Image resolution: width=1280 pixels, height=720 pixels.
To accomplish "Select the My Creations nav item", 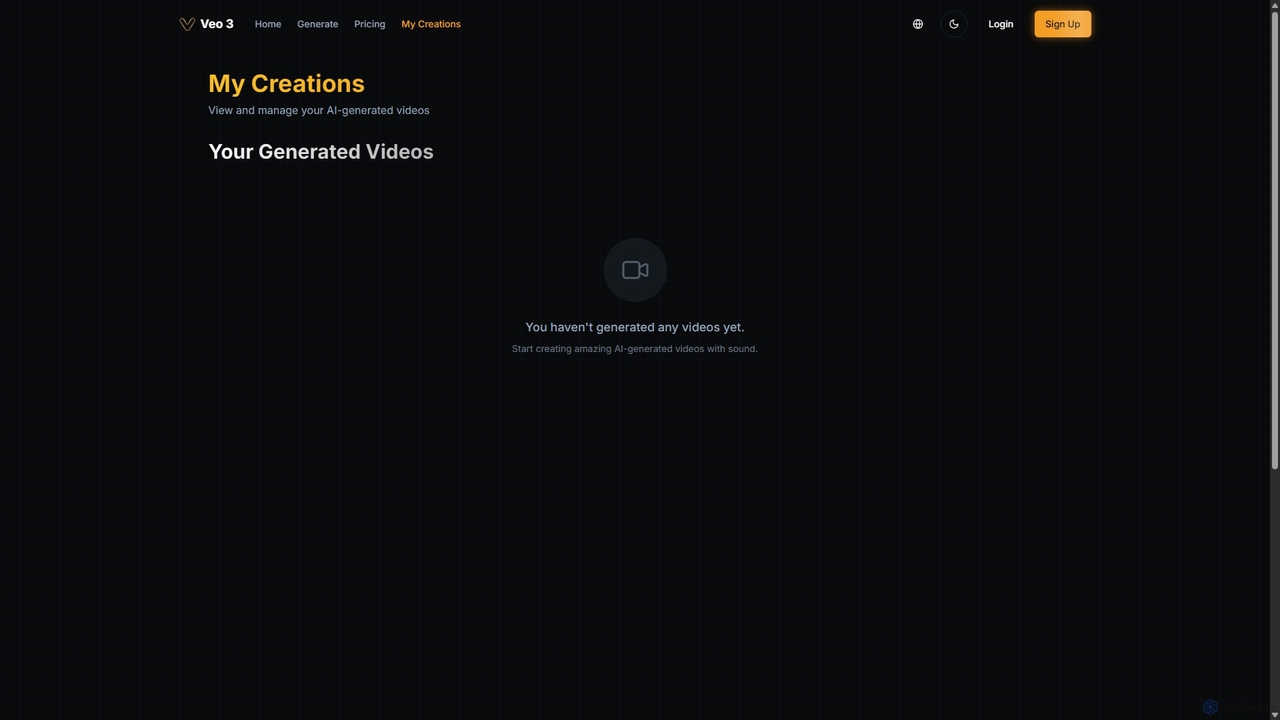I will pyautogui.click(x=431, y=24).
